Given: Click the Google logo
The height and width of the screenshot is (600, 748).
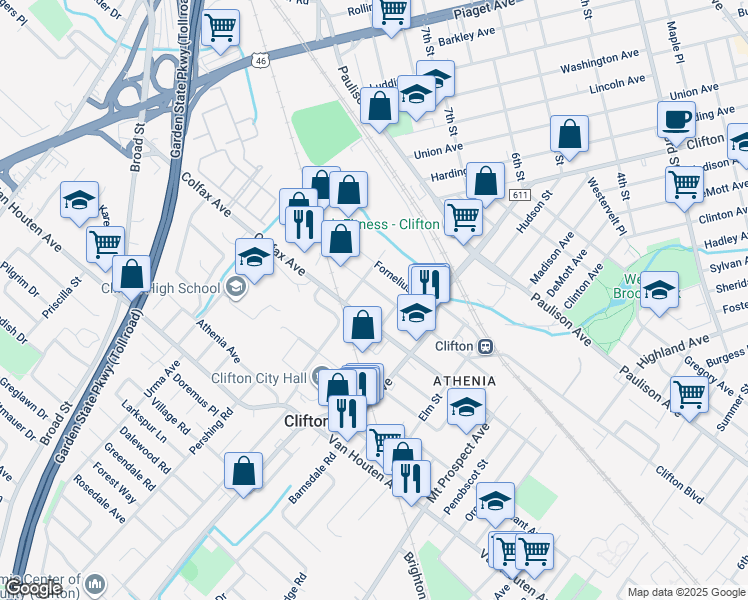Looking at the screenshot, I should [x=32, y=588].
